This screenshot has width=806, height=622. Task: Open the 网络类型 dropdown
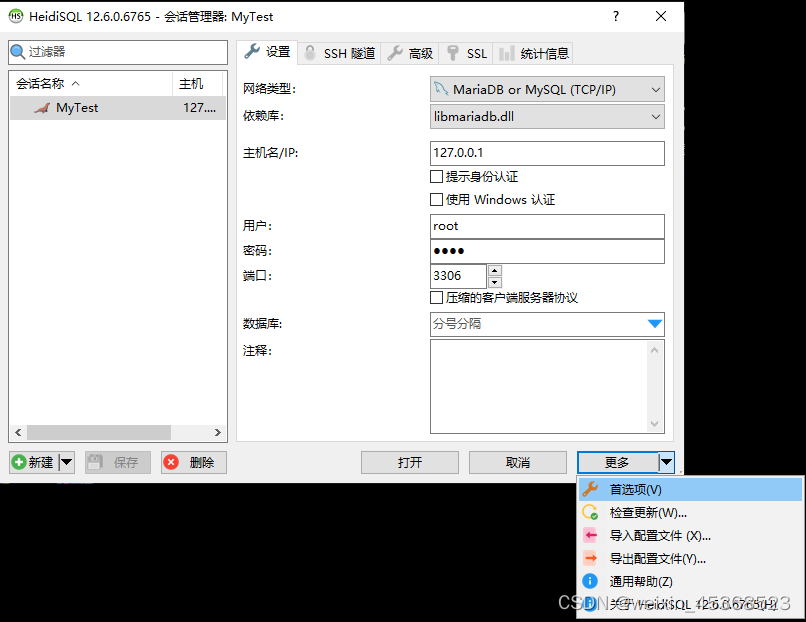pos(657,89)
